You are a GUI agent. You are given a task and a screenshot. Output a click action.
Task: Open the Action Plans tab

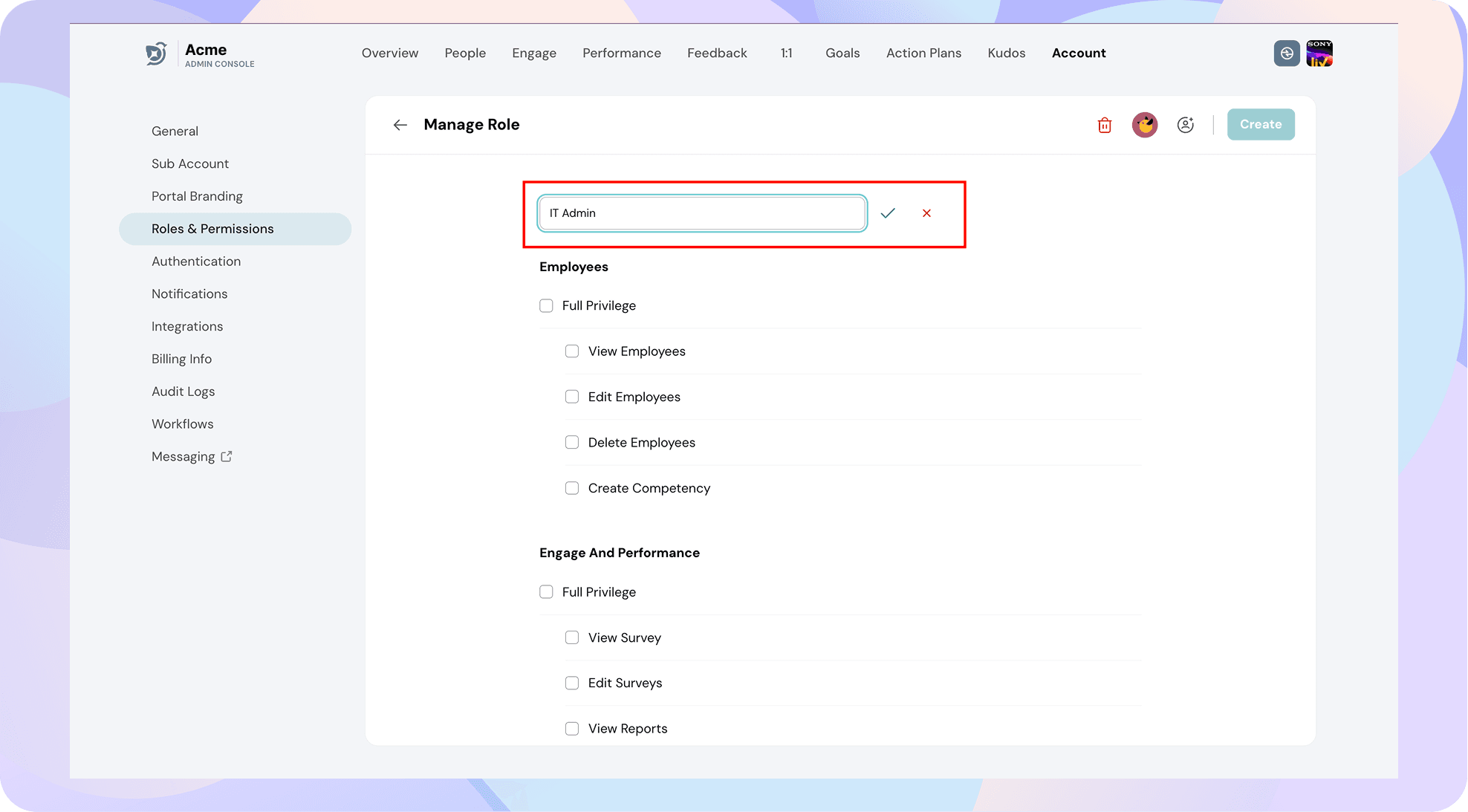923,53
